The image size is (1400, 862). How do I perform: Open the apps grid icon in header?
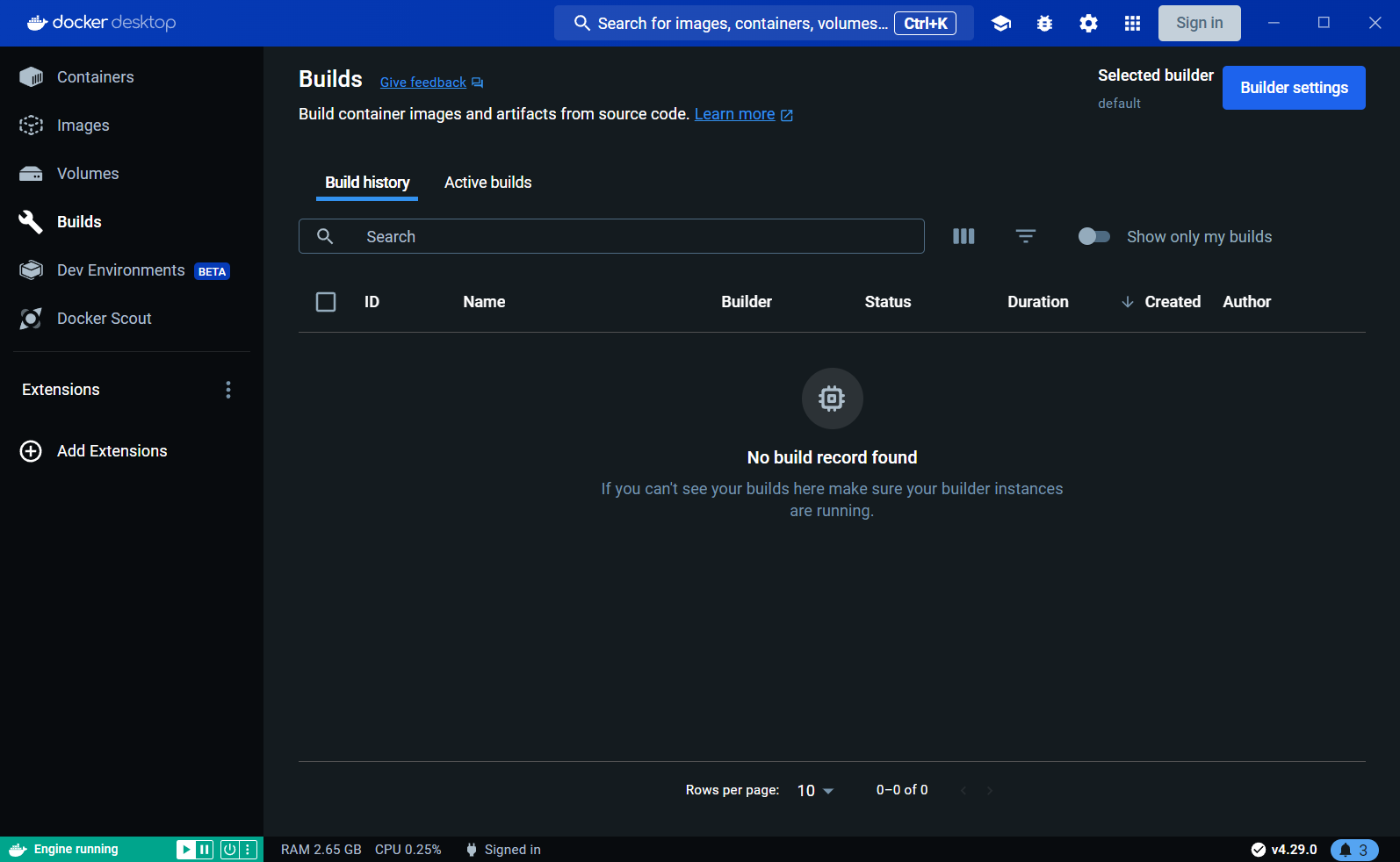(x=1132, y=24)
